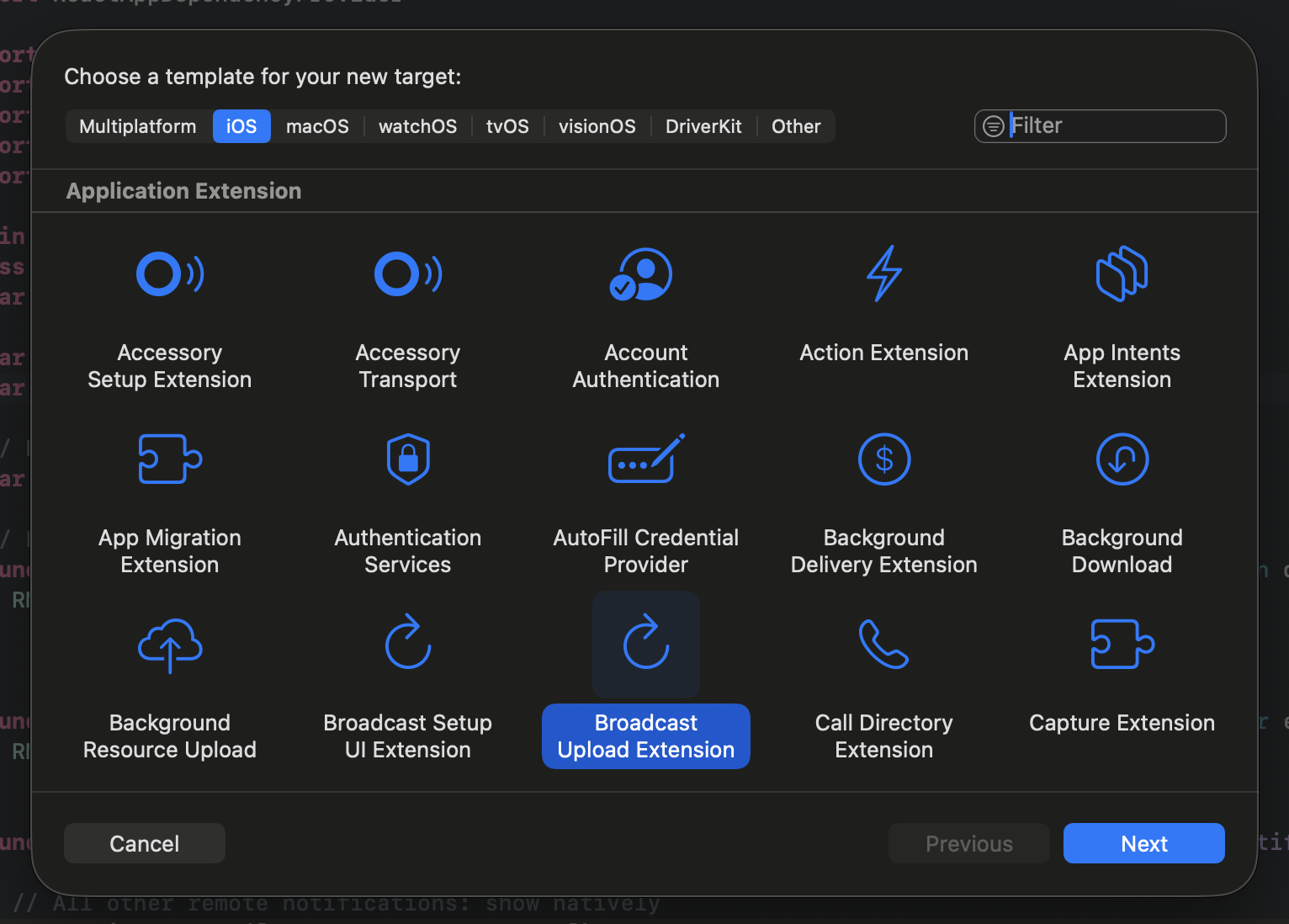1289x924 pixels.
Task: Click the "App Migration Extension" label
Action: 170,551
